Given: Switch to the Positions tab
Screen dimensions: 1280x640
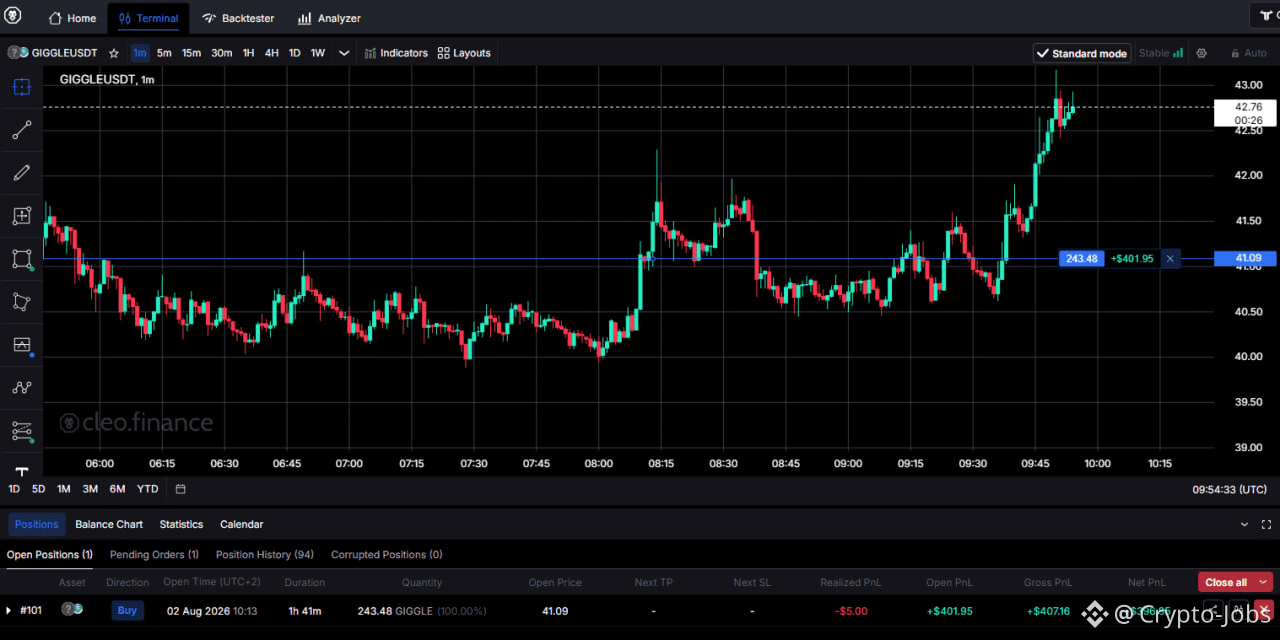Looking at the screenshot, I should click(x=36, y=524).
